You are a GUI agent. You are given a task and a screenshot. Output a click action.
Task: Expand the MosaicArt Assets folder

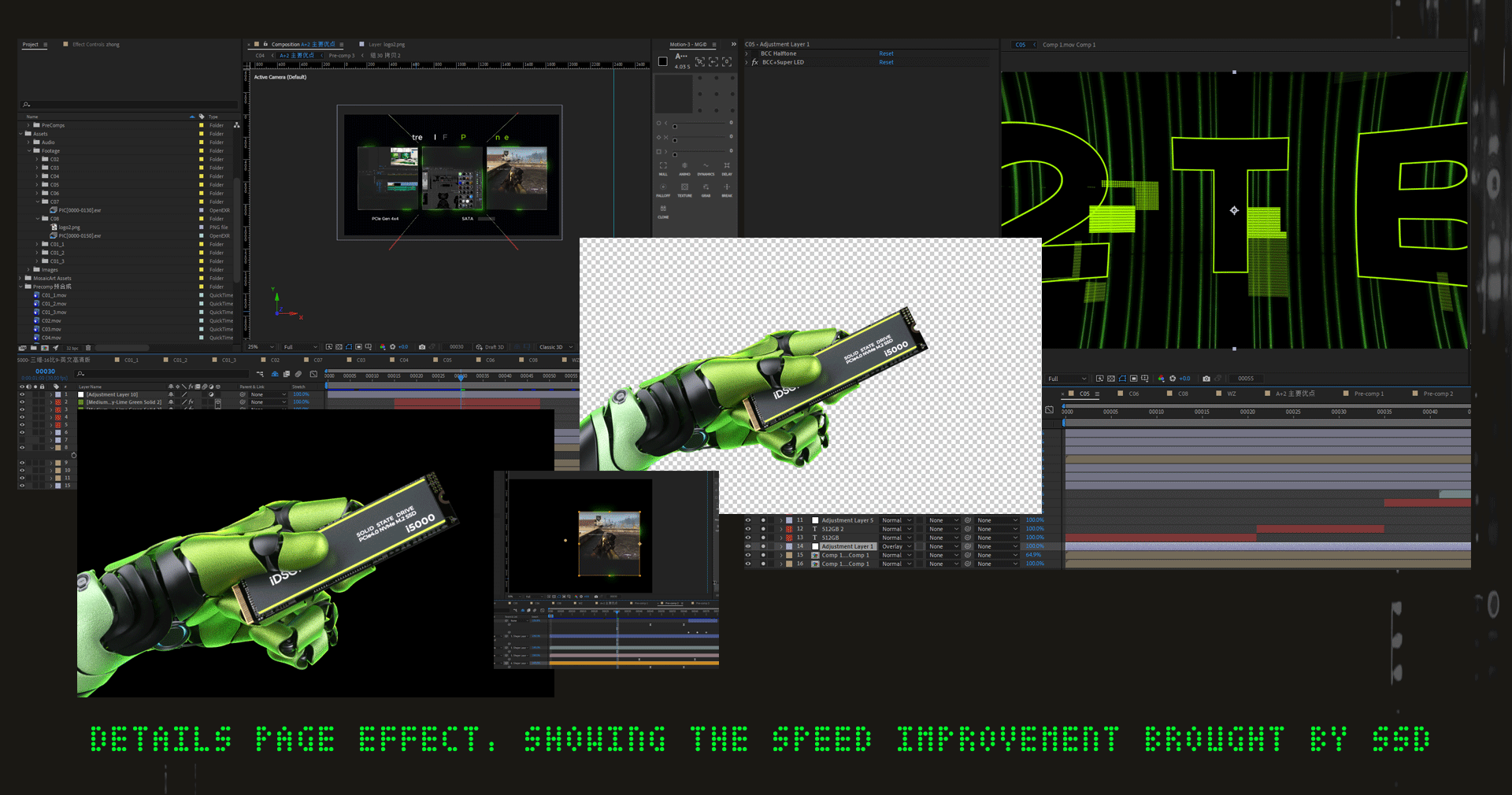pos(20,278)
